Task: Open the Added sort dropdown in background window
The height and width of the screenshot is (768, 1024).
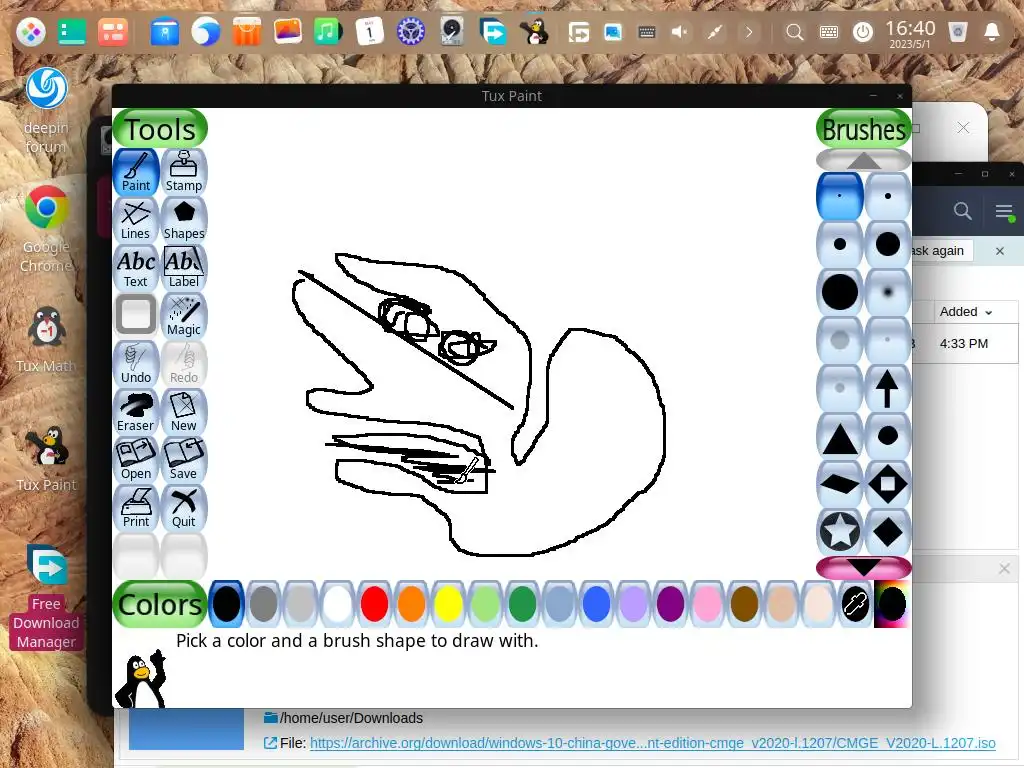Action: click(x=965, y=312)
